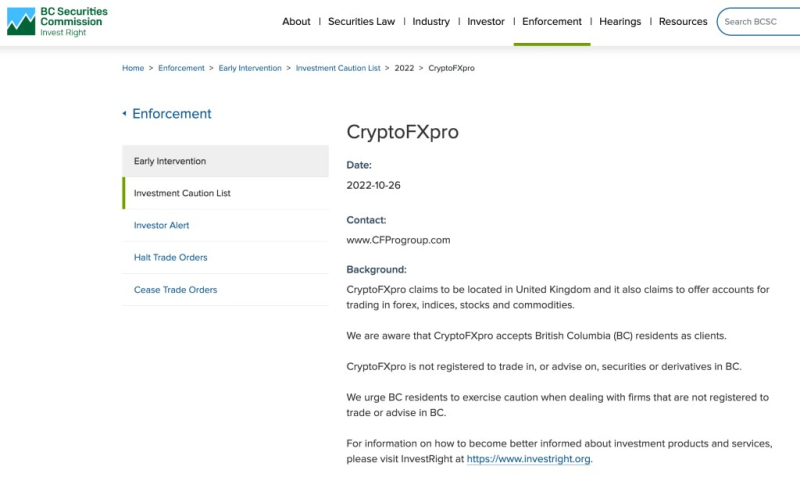Screen dimensions: 800x477
Task: Click the 2022 breadcrumb entry
Action: [404, 68]
